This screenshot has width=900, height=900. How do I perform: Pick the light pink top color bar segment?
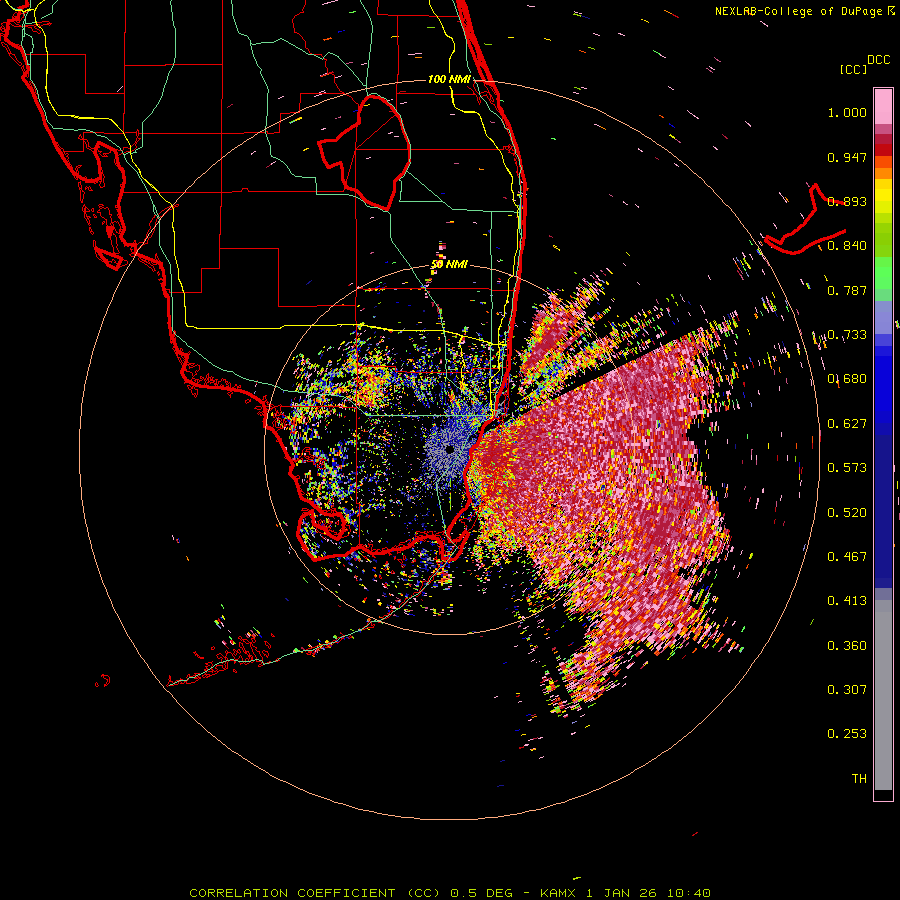tap(883, 107)
